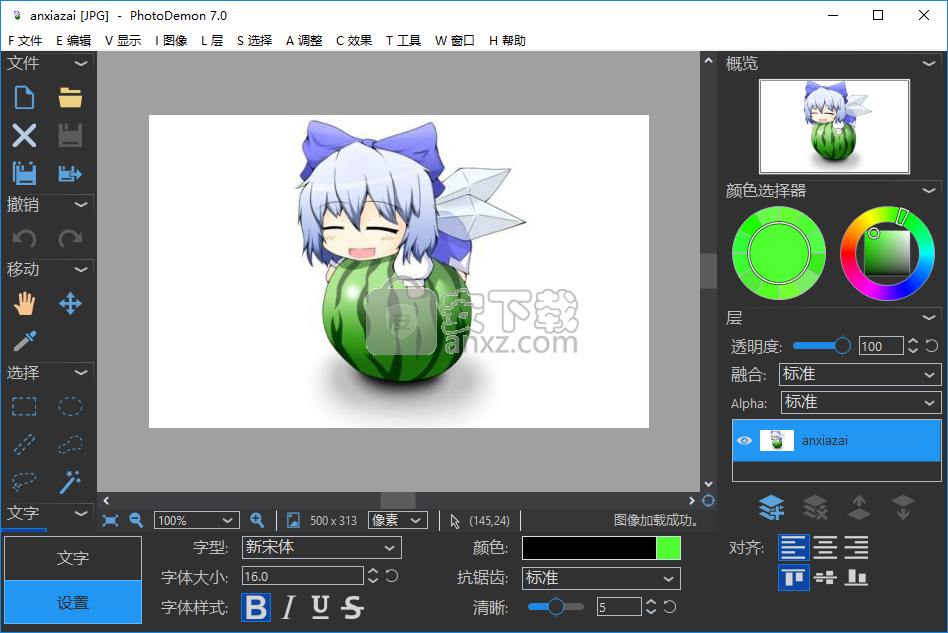The width and height of the screenshot is (948, 633).
Task: Collapse the 文件 tool panel
Action: pos(80,63)
